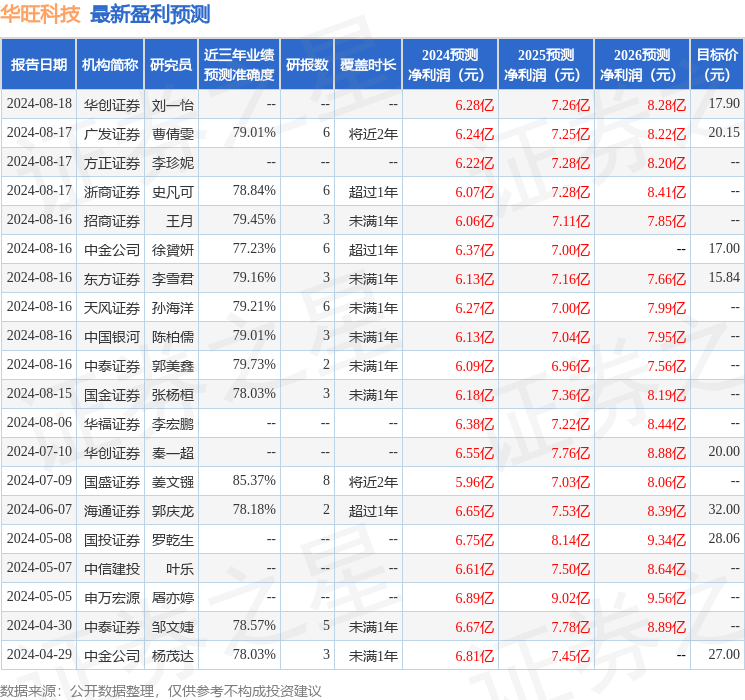Select institution 方正证券

pyautogui.click(x=112, y=163)
